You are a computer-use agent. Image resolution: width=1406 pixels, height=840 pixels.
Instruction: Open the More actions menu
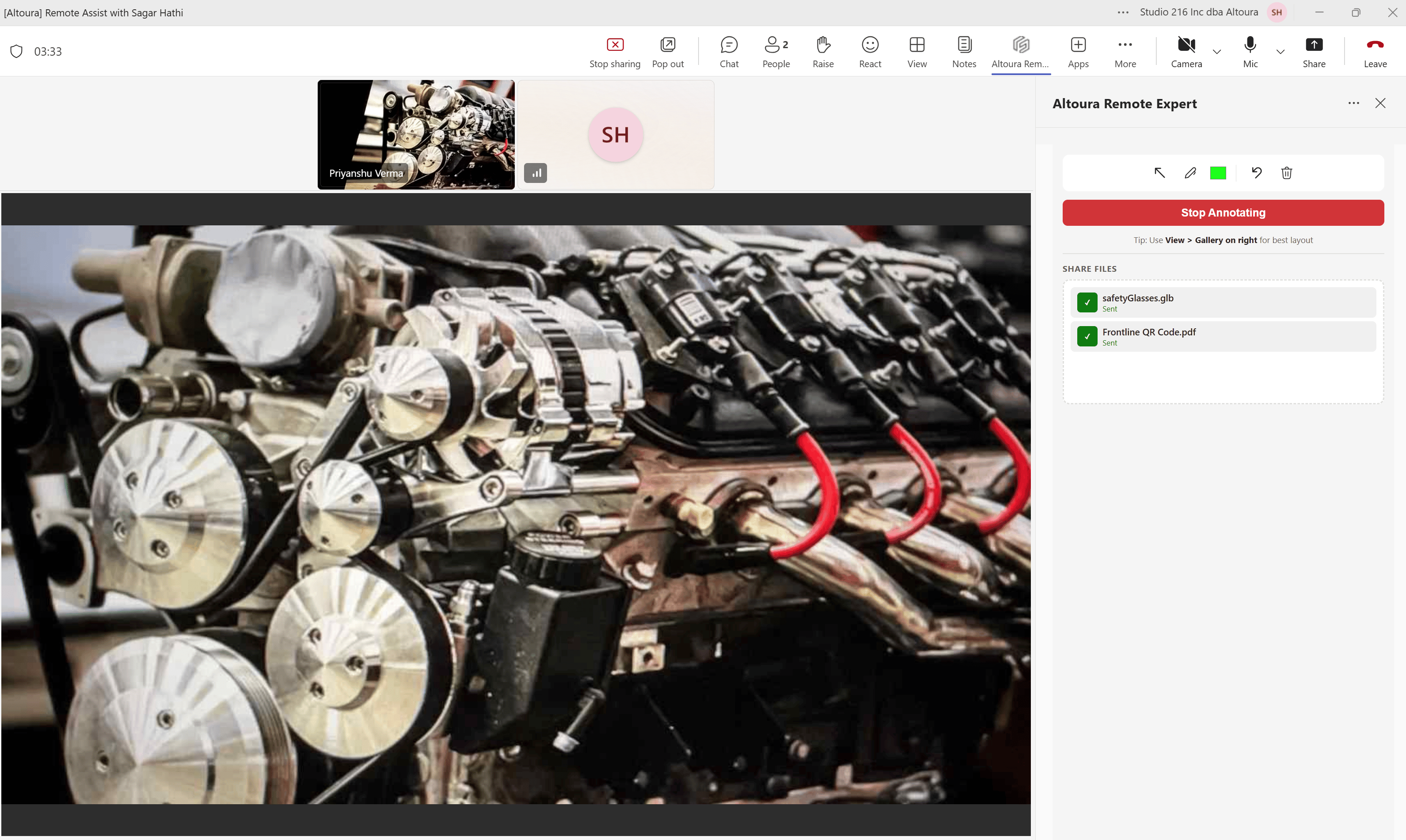click(1125, 52)
